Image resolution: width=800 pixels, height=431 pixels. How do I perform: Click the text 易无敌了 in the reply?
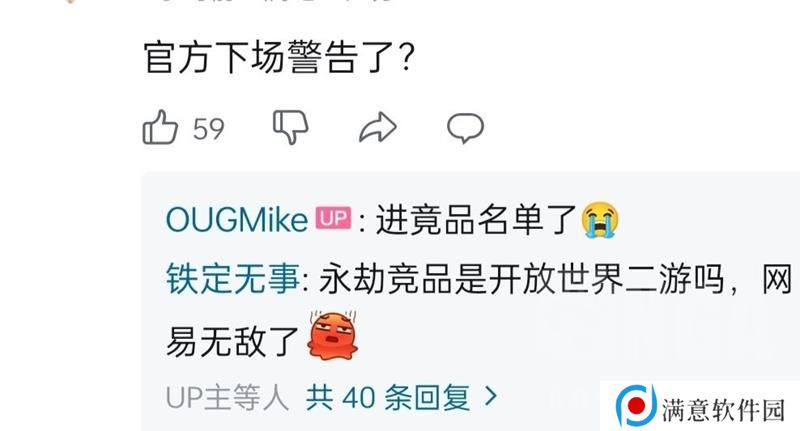tap(233, 341)
